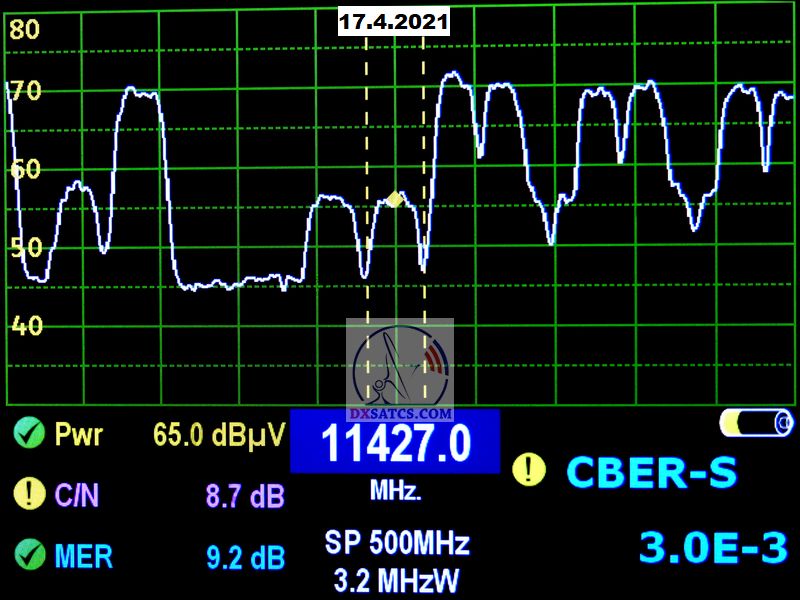
Task: Select the 3.2 MHzW bandwidth setting
Action: (x=397, y=579)
